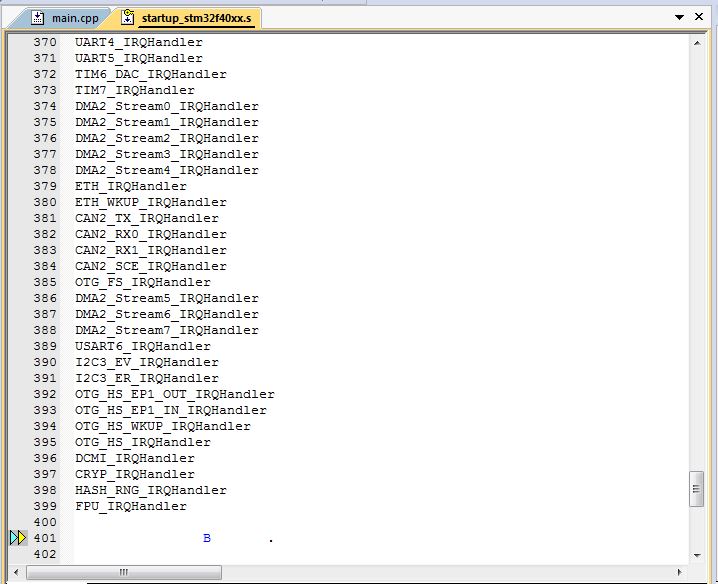Click the DMA2_Stream7_IRQHandler line
This screenshot has width=718, height=584.
tap(167, 330)
